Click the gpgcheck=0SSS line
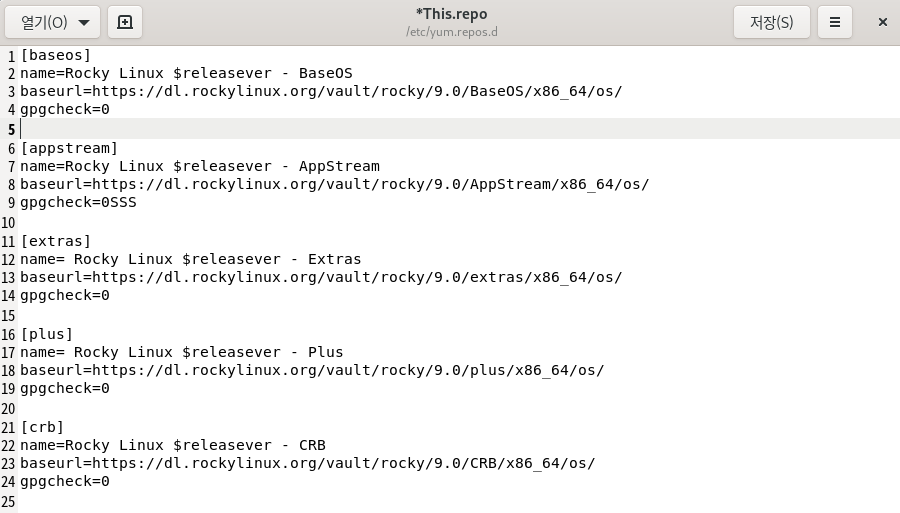Viewport: 900px width, 513px height. [79, 202]
